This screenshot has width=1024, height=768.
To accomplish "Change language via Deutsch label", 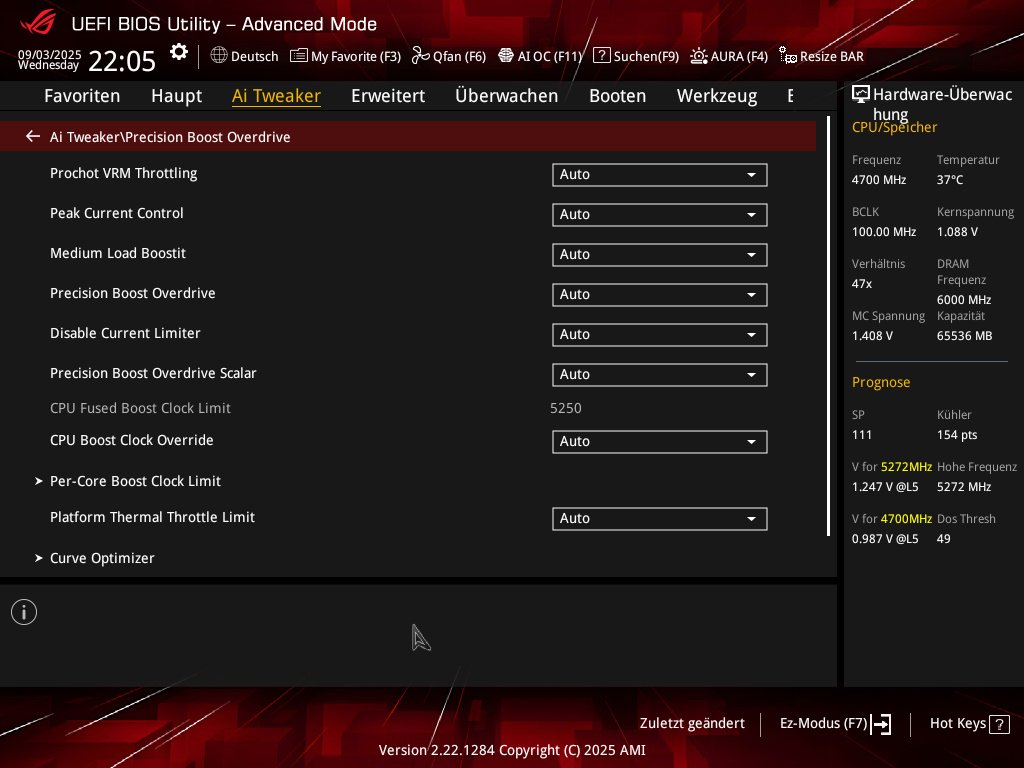I will coord(255,56).
